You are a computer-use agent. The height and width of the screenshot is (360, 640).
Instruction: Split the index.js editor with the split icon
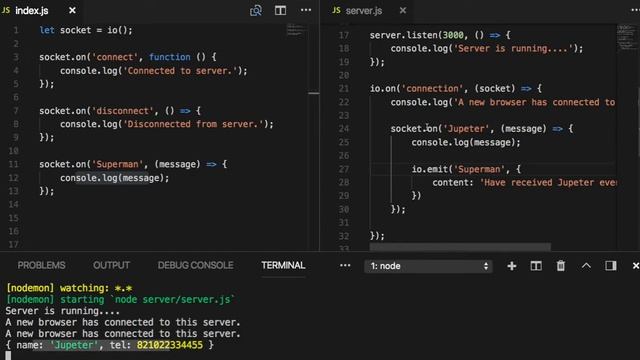pos(280,10)
